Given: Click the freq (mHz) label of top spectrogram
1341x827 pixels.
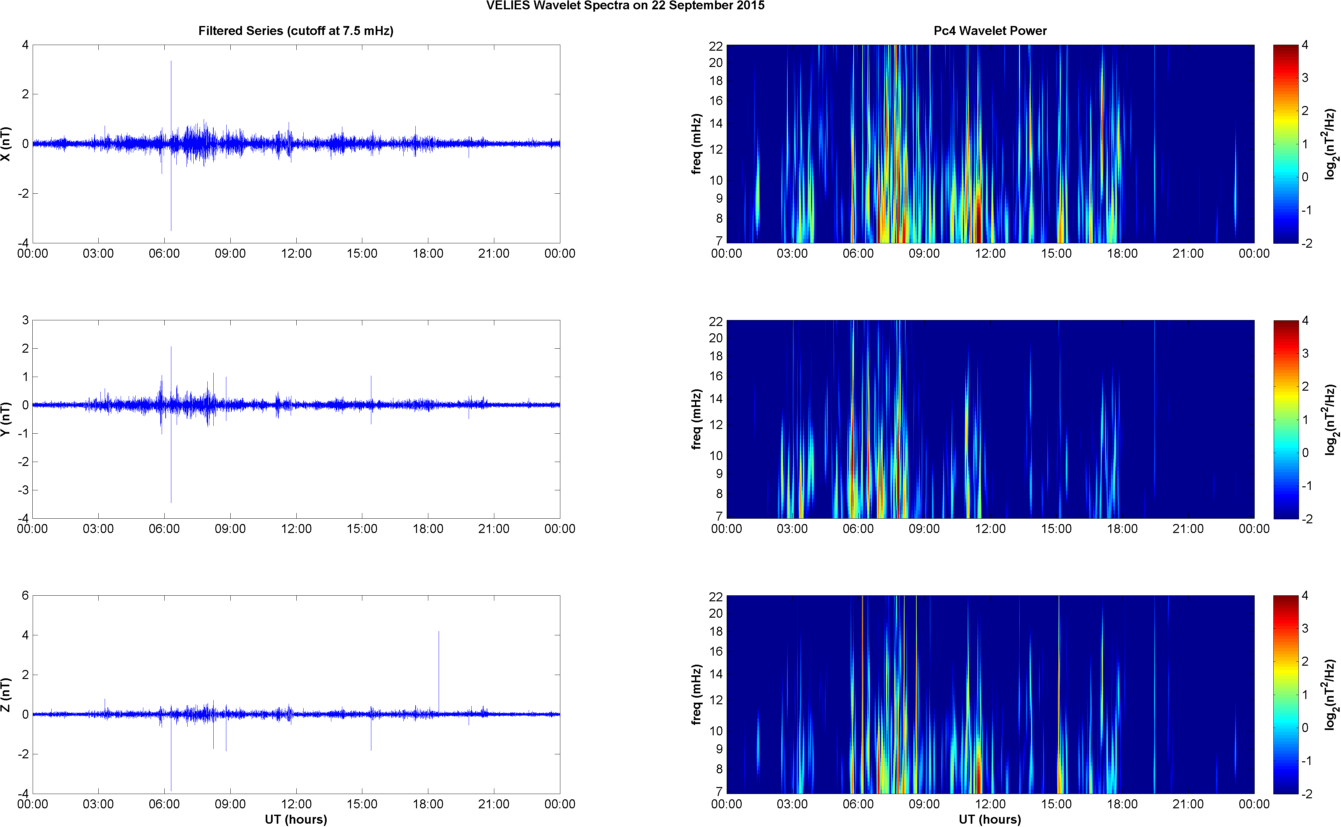Looking at the screenshot, I should 697,143.
